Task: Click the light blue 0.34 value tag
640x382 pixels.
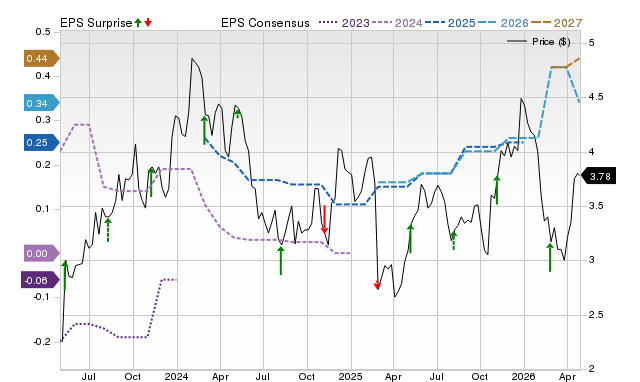Action: tap(42, 103)
